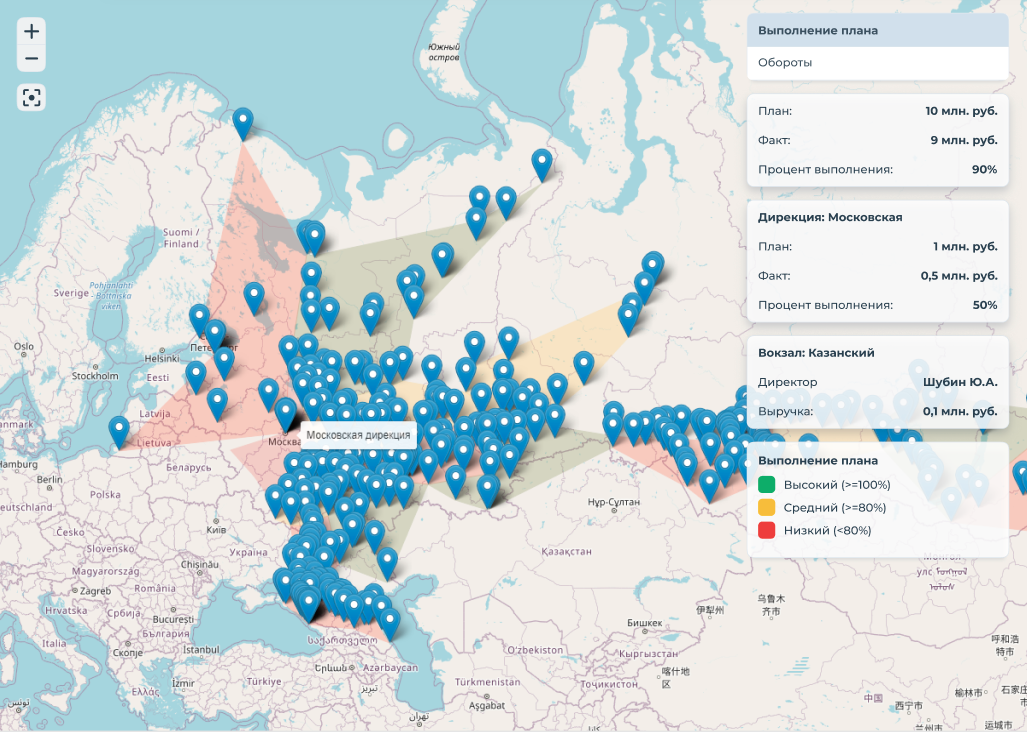The image size is (1027, 732).
Task: Click the lone marker in the middle of the northern green region
Action: click(x=443, y=259)
